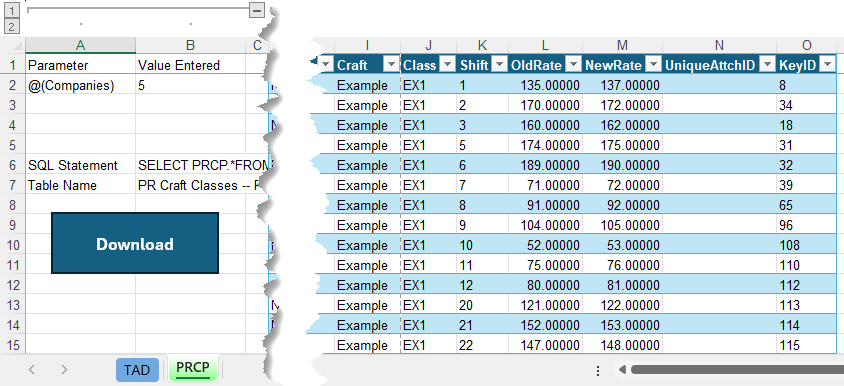The height and width of the screenshot is (386, 844).
Task: Click KeyID cell 115
Action: (806, 345)
